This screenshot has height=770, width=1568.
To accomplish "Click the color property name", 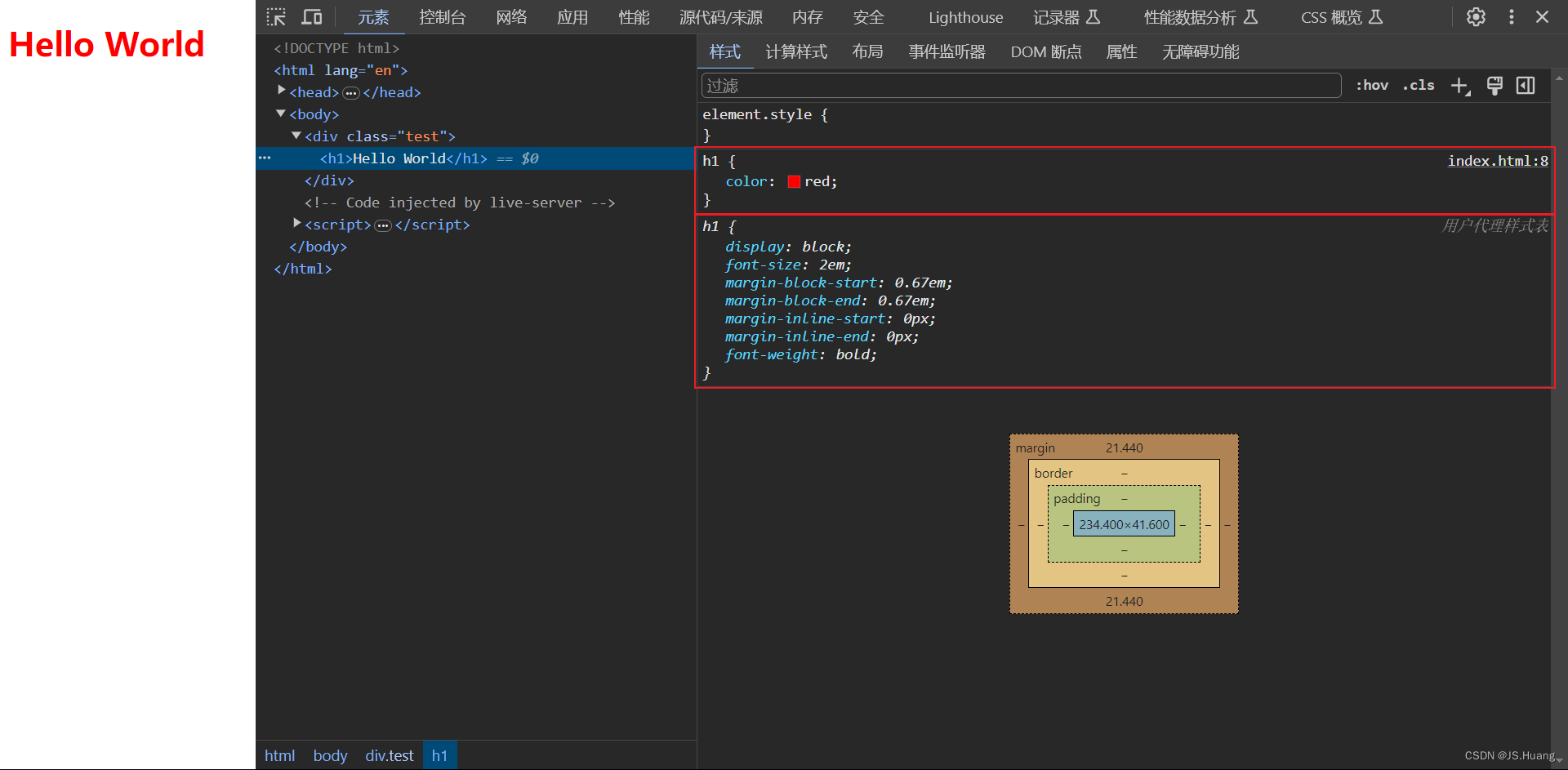I will pyautogui.click(x=746, y=181).
